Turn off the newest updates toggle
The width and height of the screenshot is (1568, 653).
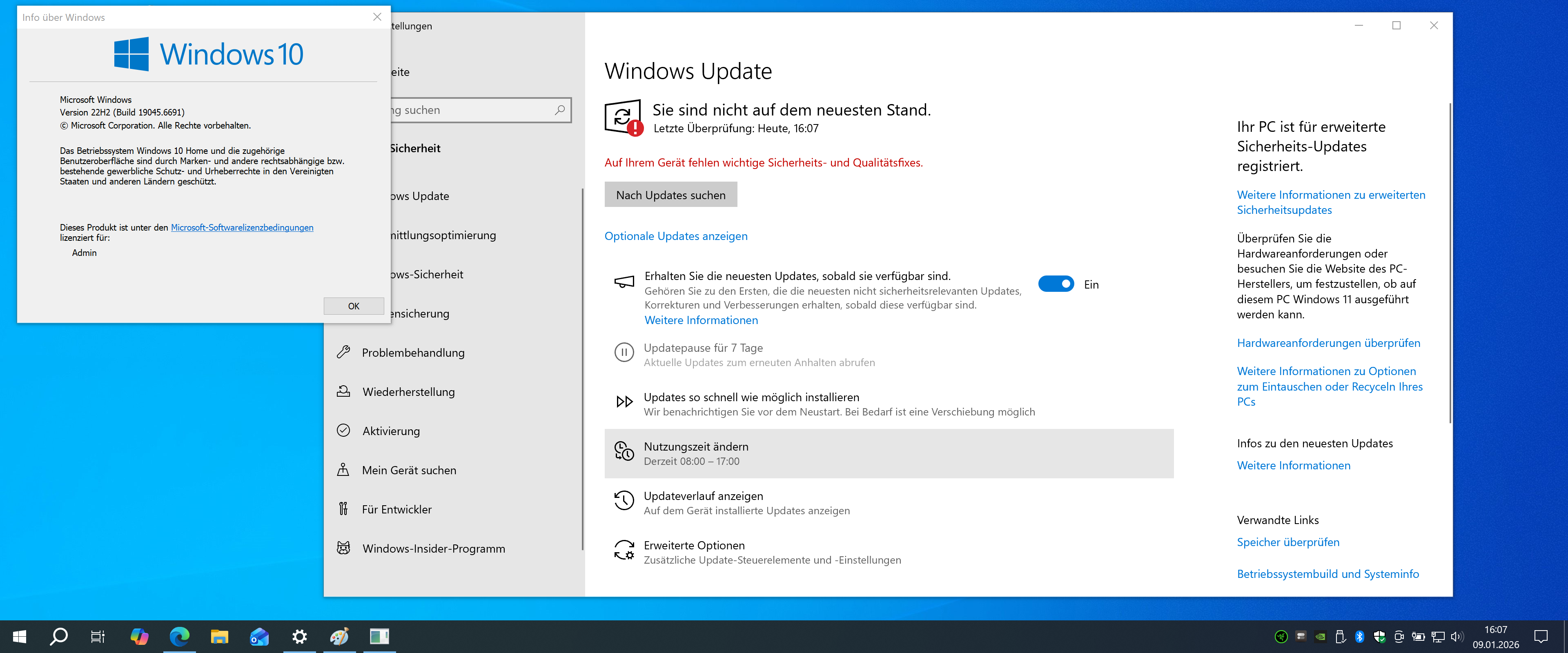[x=1056, y=284]
